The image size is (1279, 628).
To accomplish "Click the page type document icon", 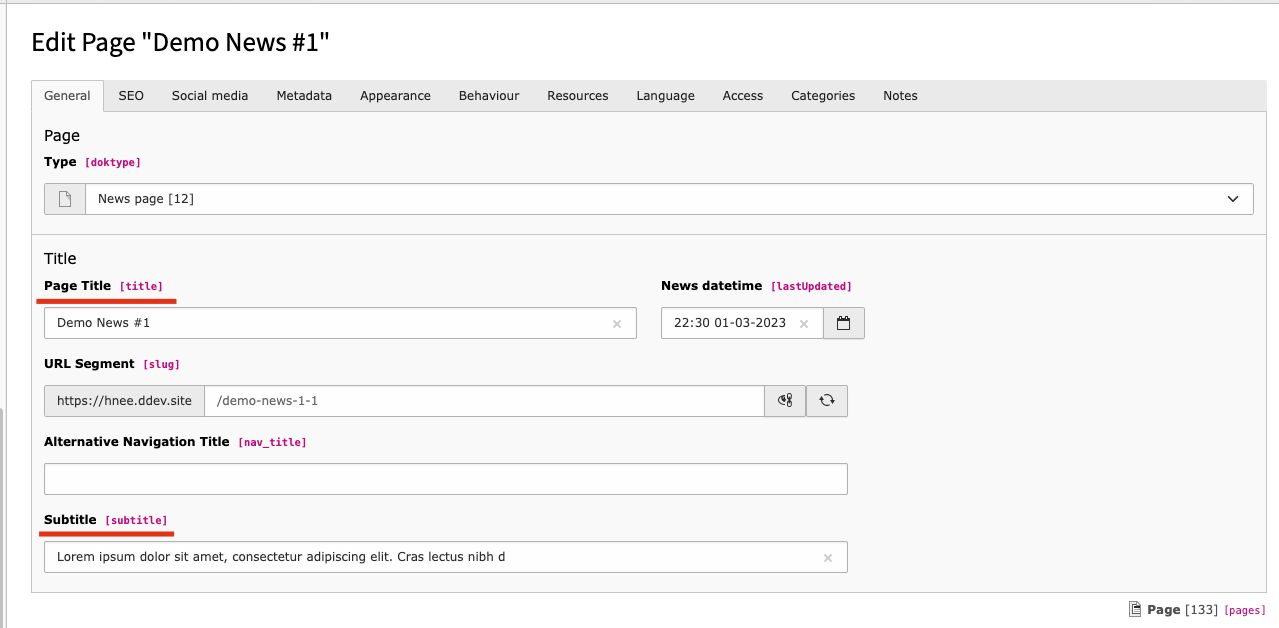I will [x=65, y=199].
